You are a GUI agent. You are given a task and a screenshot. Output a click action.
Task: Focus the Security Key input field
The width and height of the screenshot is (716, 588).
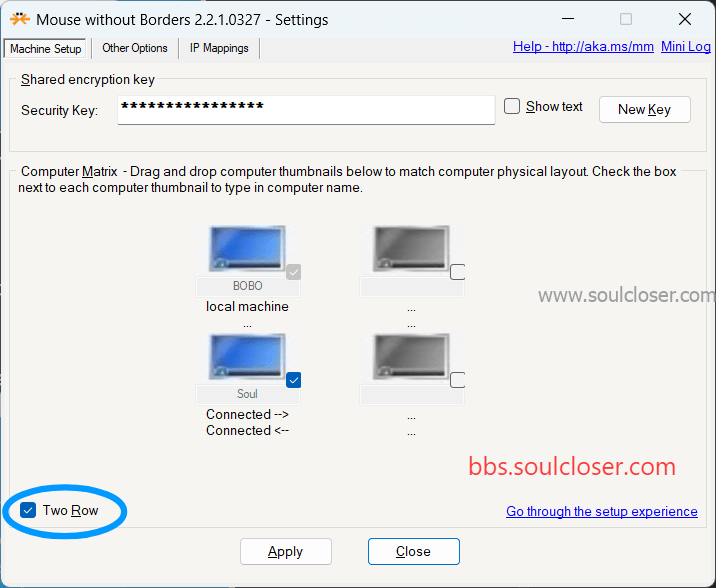tap(306, 110)
